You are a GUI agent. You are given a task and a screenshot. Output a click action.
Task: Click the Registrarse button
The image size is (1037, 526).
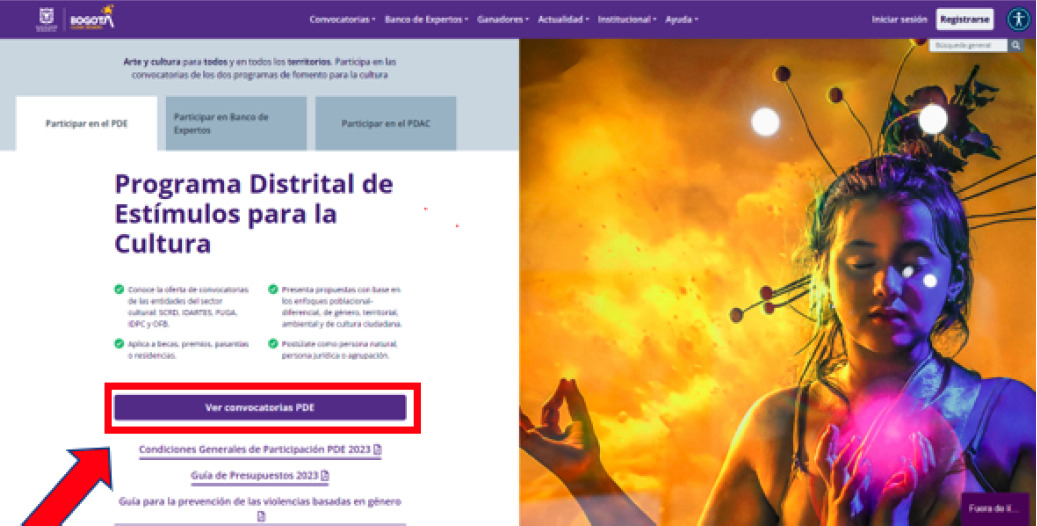point(964,19)
